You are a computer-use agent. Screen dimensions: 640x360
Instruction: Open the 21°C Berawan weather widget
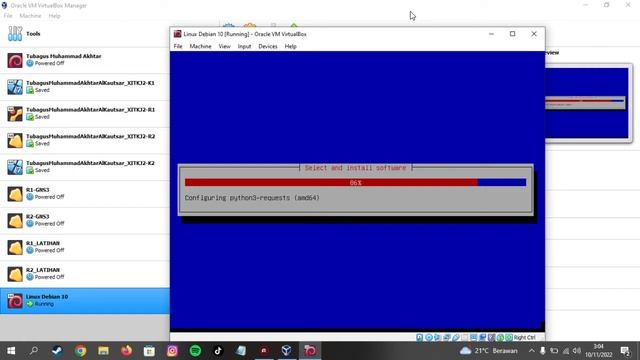tap(488, 351)
